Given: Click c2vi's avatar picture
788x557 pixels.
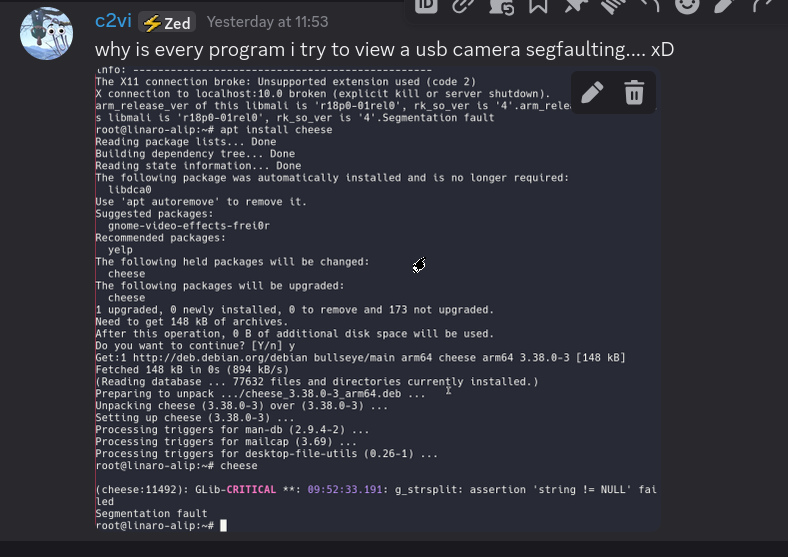Looking at the screenshot, I should click(x=46, y=33).
